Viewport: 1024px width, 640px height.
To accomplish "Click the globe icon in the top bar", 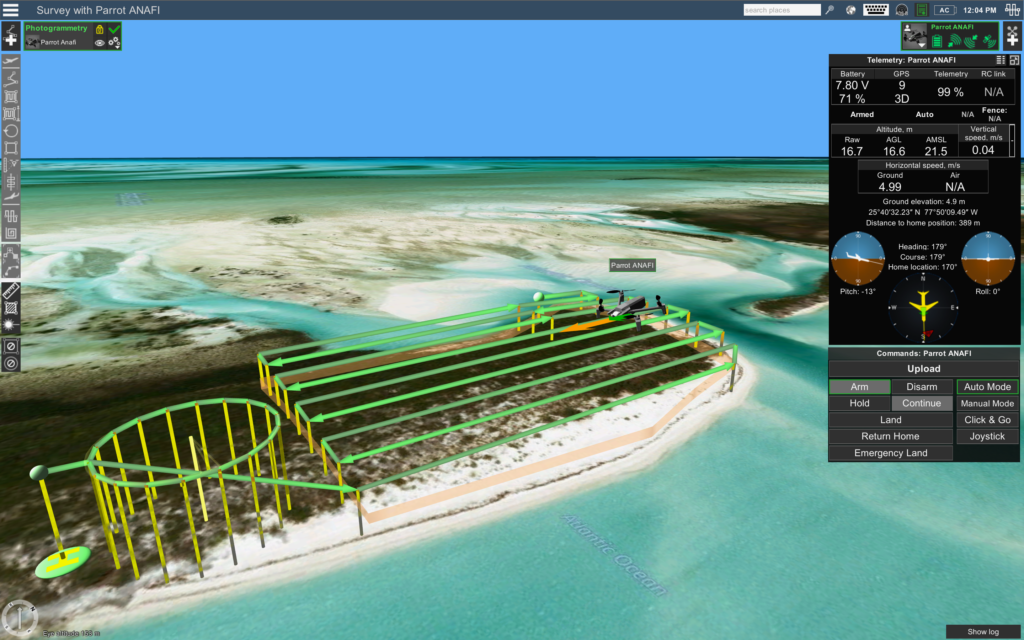I will coord(851,10).
